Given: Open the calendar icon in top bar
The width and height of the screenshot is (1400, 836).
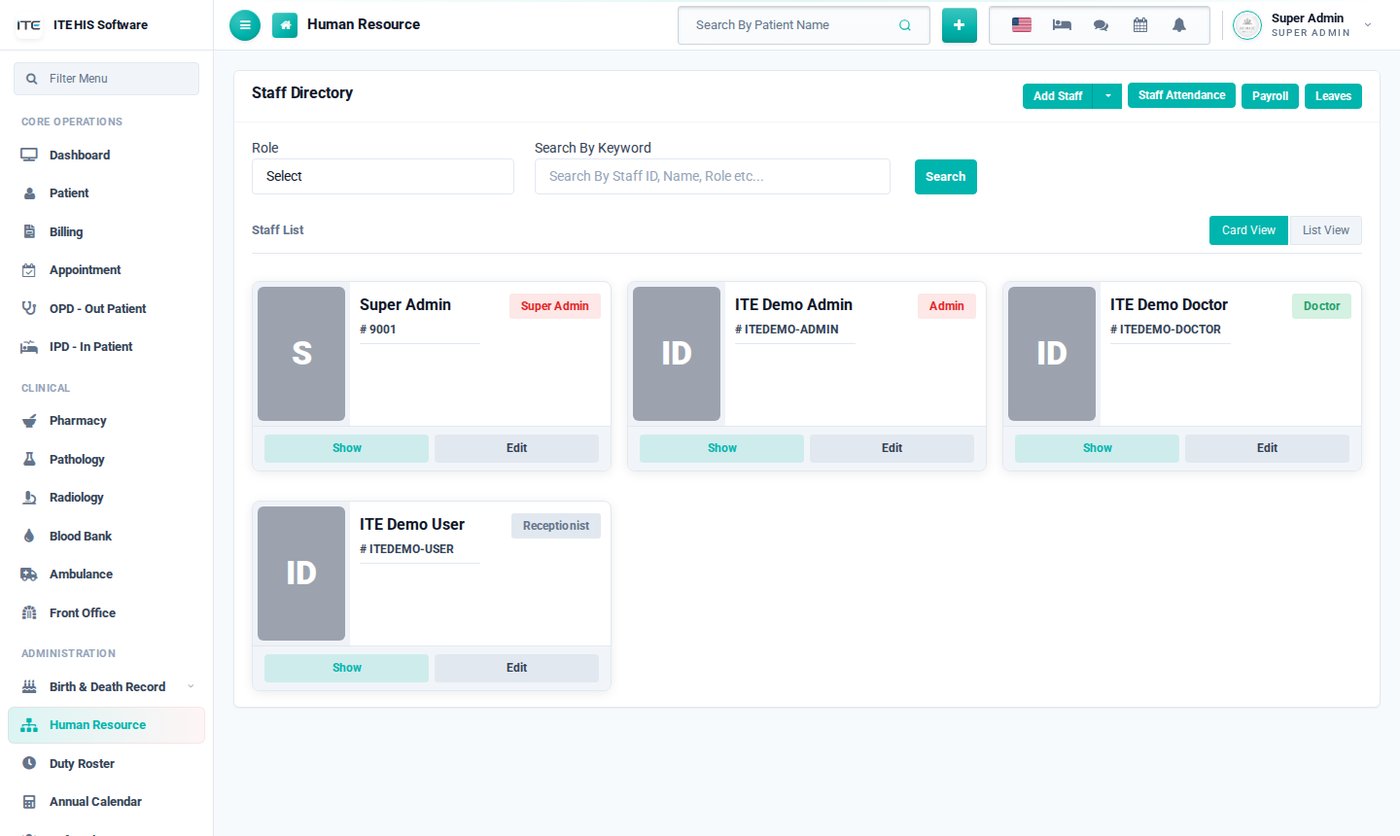Looking at the screenshot, I should click(1140, 25).
